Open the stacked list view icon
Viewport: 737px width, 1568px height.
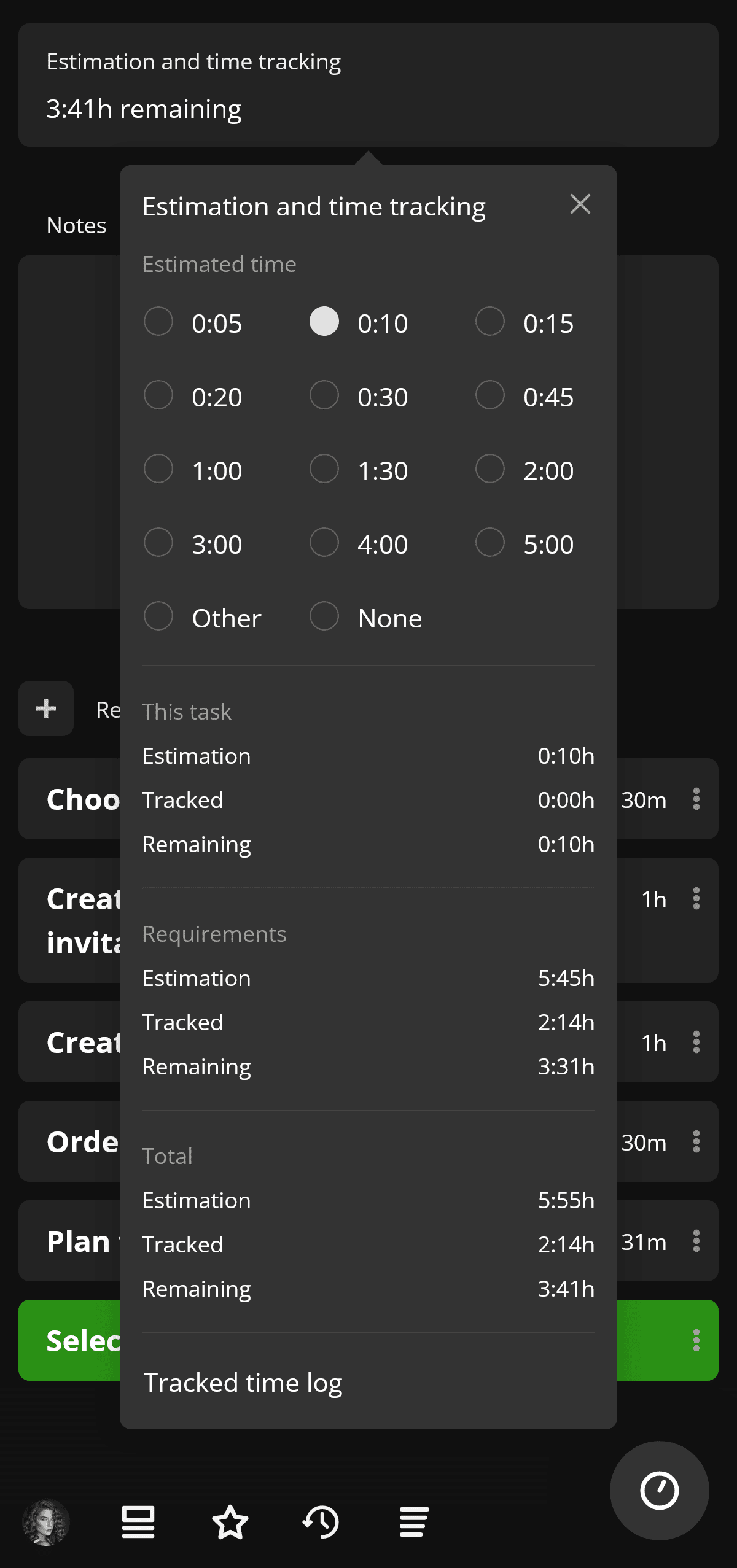tap(138, 1522)
